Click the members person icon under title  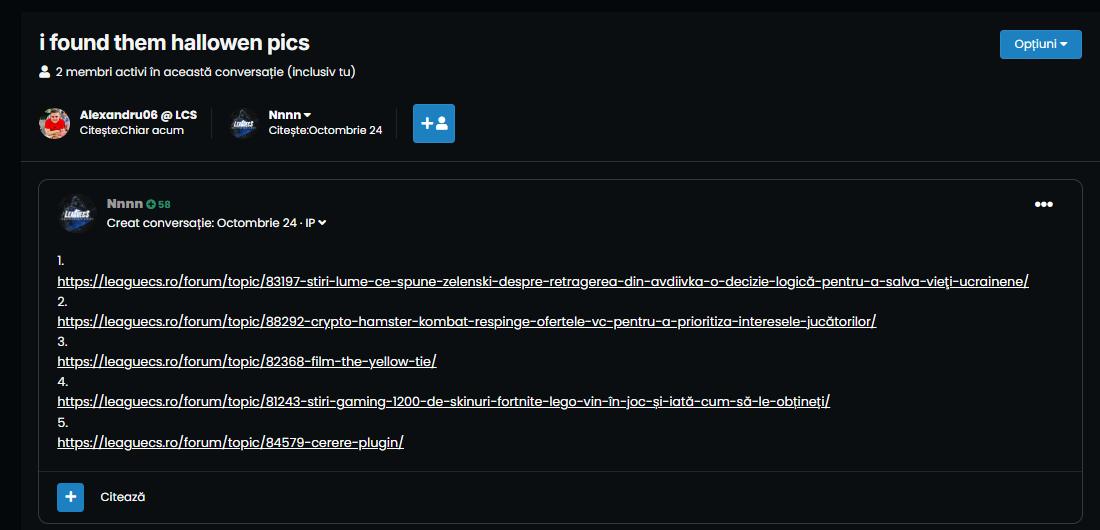[x=45, y=72]
